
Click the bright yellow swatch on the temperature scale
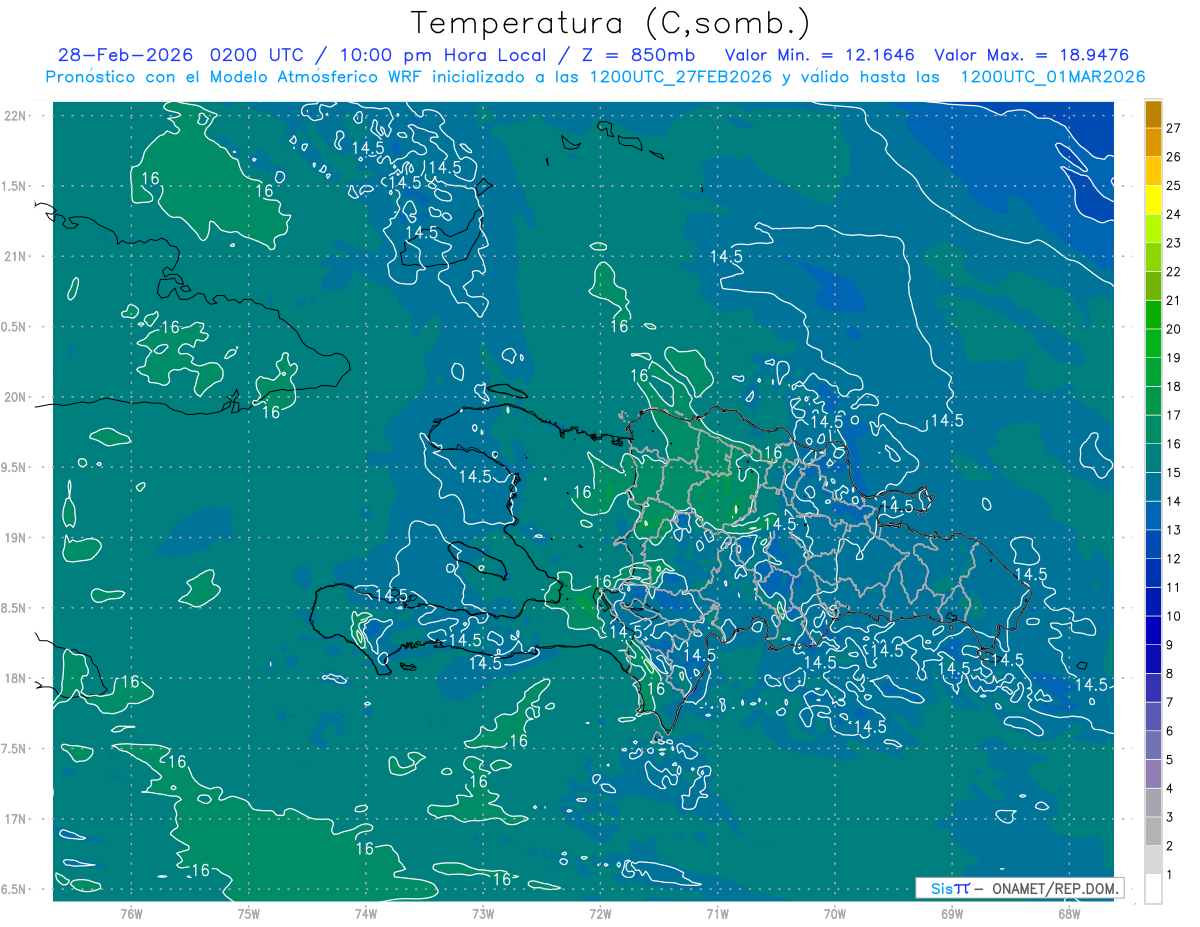(x=1153, y=199)
